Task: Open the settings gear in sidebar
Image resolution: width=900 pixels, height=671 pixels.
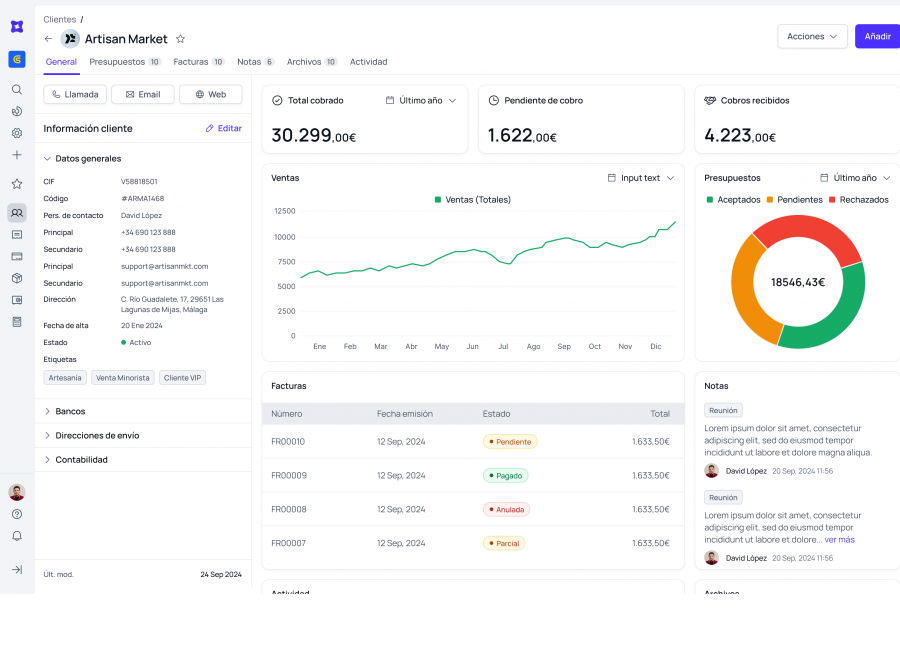Action: coord(17,133)
